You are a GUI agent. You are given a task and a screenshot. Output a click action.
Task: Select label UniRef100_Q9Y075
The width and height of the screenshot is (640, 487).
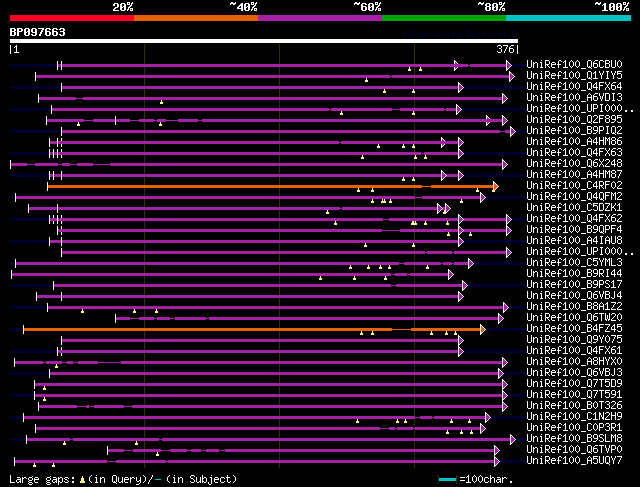coord(574,340)
